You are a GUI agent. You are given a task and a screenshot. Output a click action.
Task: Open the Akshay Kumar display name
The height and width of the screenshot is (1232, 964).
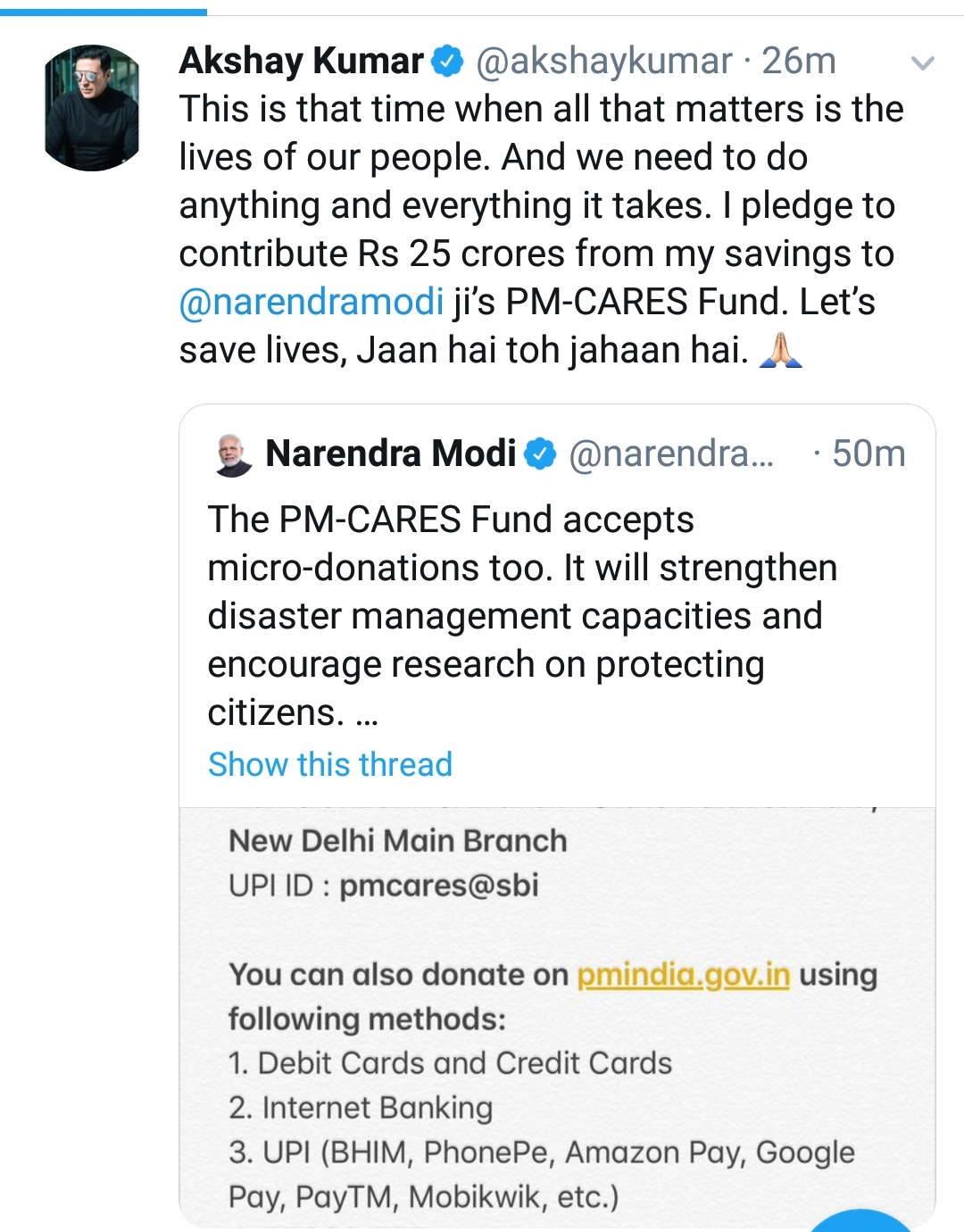302,62
